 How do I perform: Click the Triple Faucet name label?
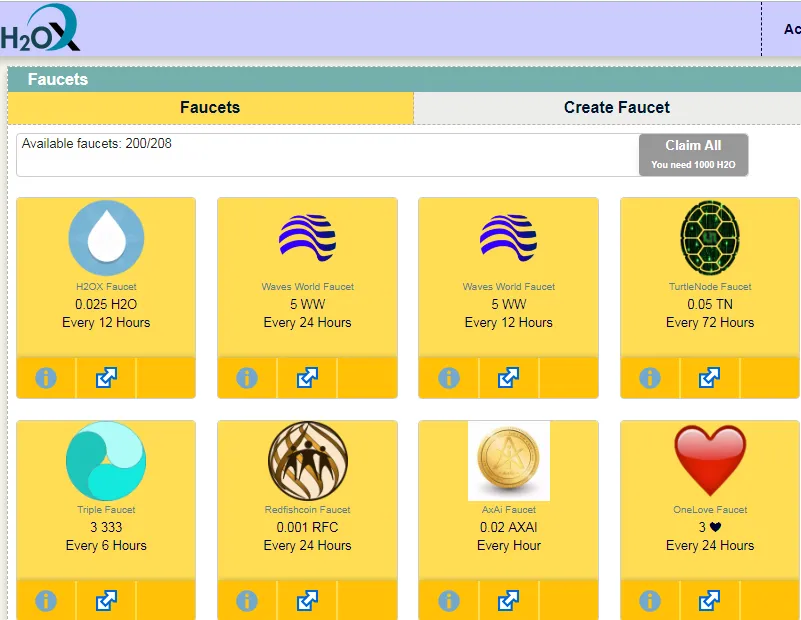pos(106,509)
